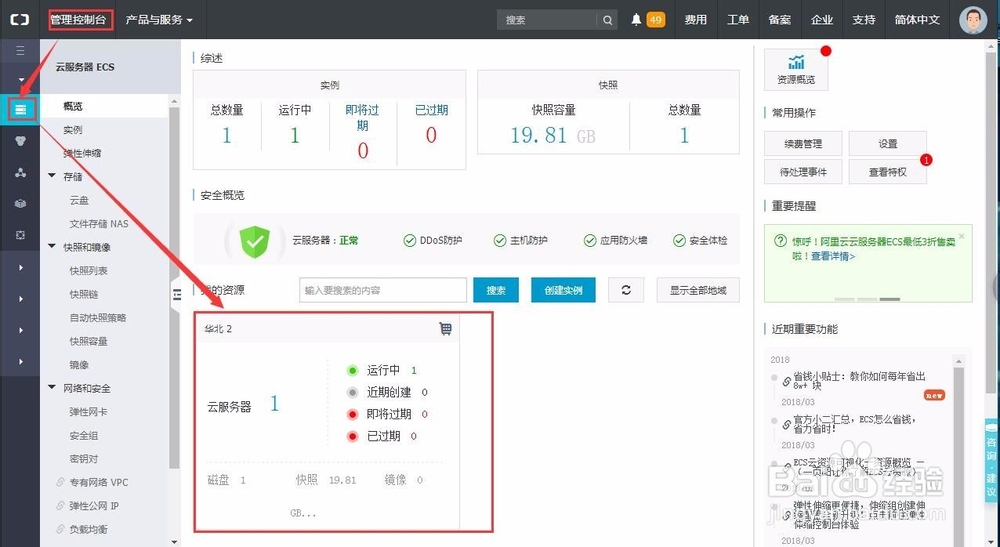
Task: Click 已过期 instance count link
Action: [431, 135]
